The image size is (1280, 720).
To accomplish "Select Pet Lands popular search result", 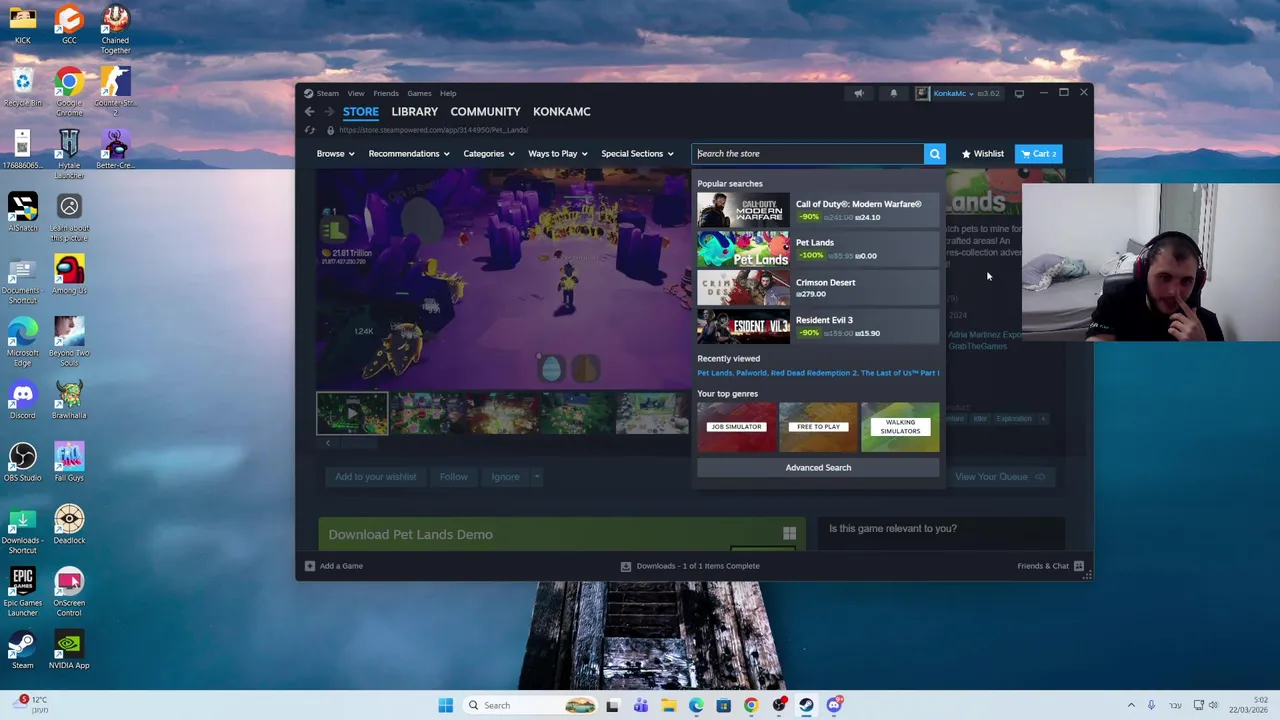I will 818,249.
